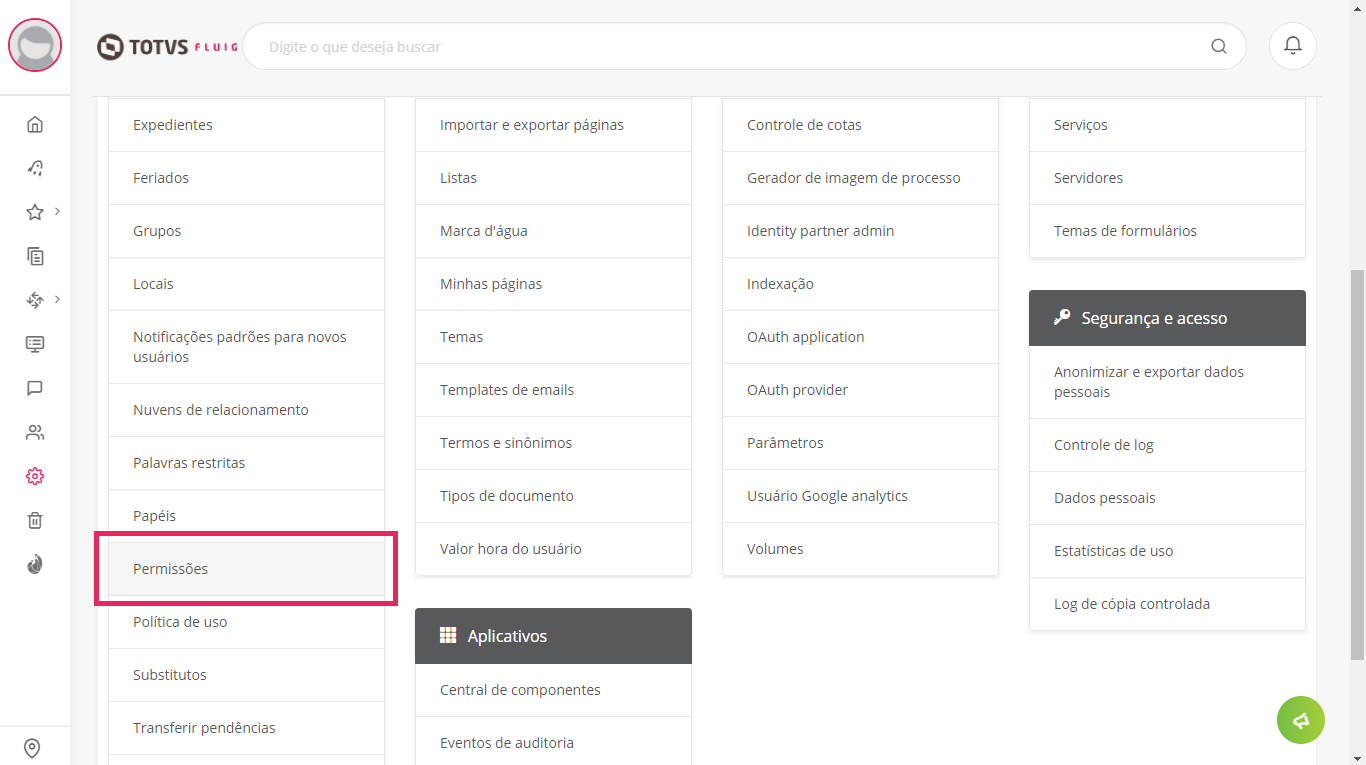Screen dimensions: 1366x765
Task: Click the home icon in sidebar
Action: point(35,124)
